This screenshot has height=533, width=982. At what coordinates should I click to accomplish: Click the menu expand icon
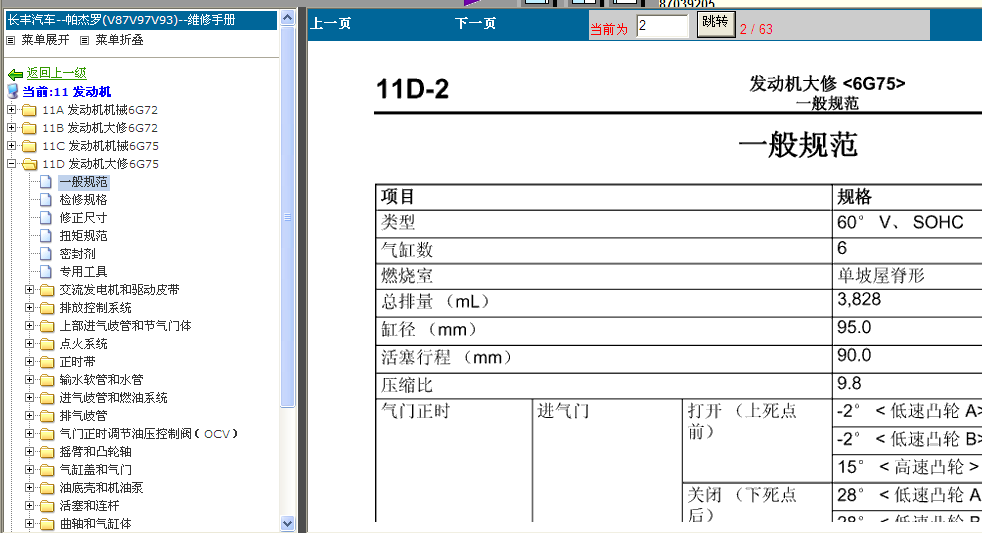click(11, 41)
